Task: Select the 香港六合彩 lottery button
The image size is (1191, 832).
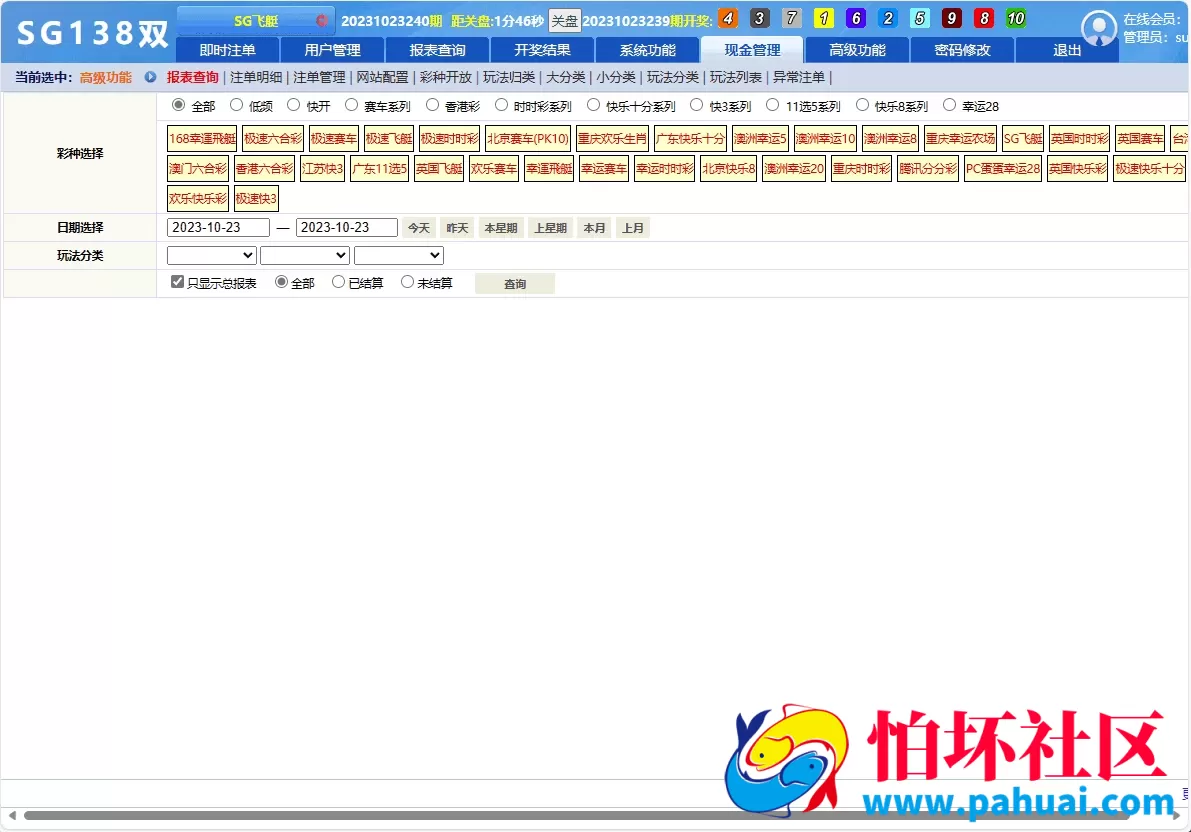Action: click(x=264, y=169)
